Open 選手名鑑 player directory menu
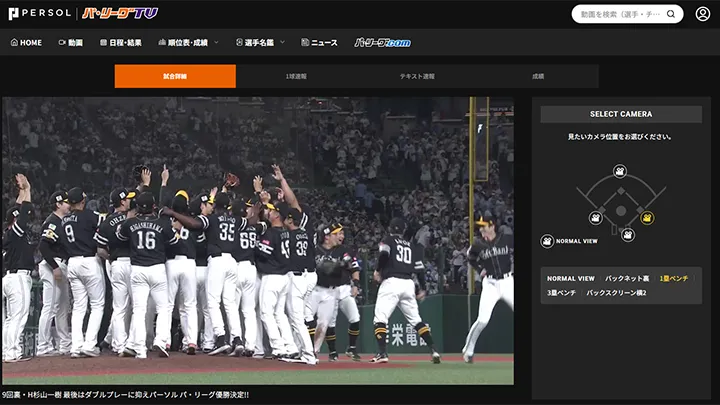Screen dimensions: 720x405 click(x=255, y=43)
